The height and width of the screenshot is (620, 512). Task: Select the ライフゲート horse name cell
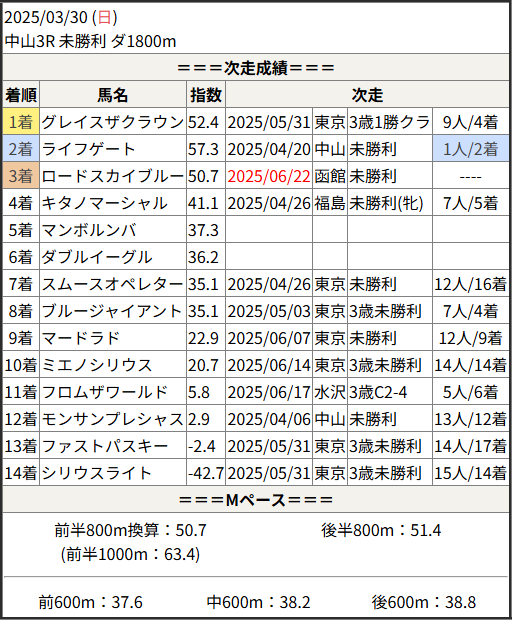click(113, 149)
